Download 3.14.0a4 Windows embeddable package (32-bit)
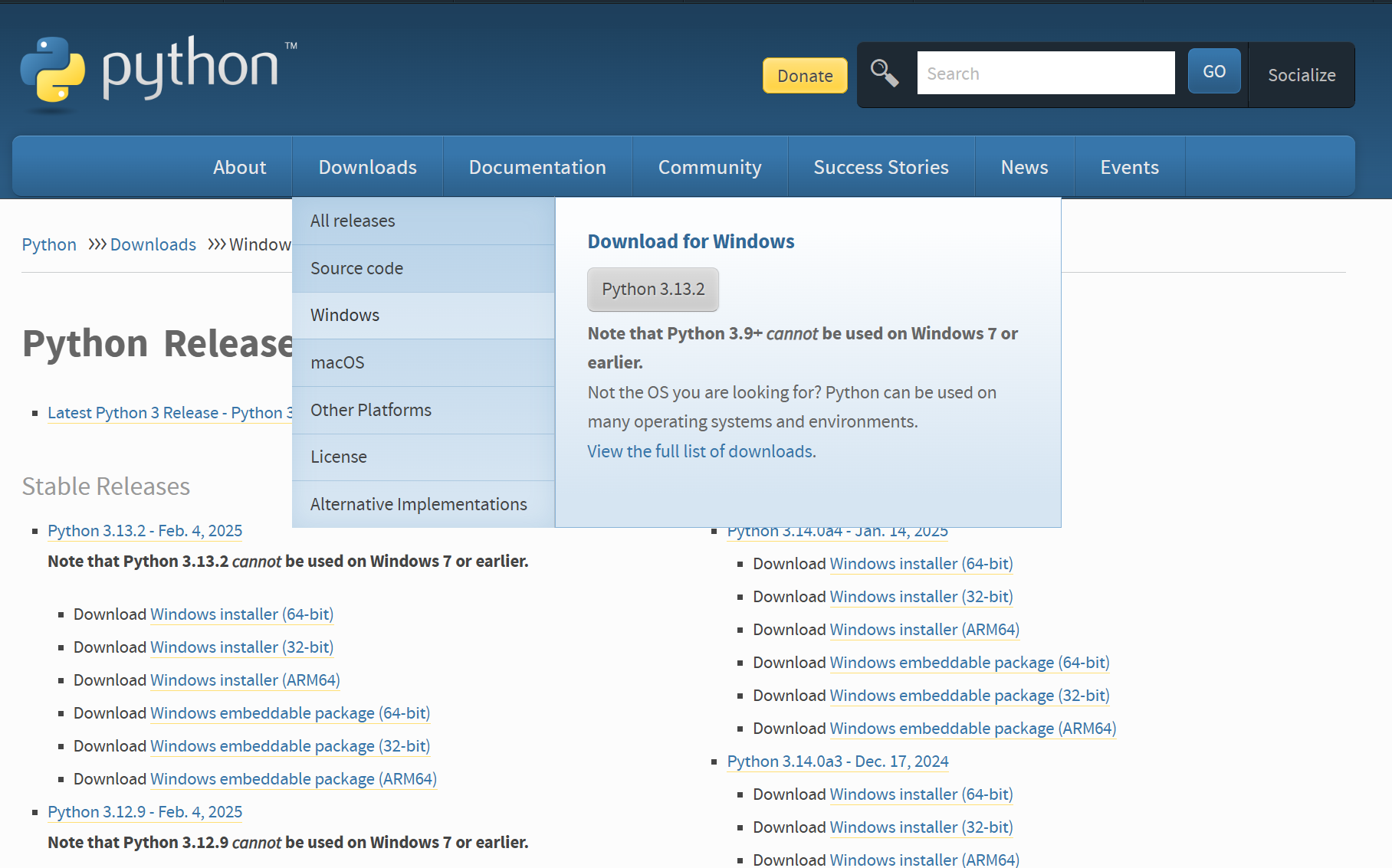The height and width of the screenshot is (868, 1392). (970, 695)
